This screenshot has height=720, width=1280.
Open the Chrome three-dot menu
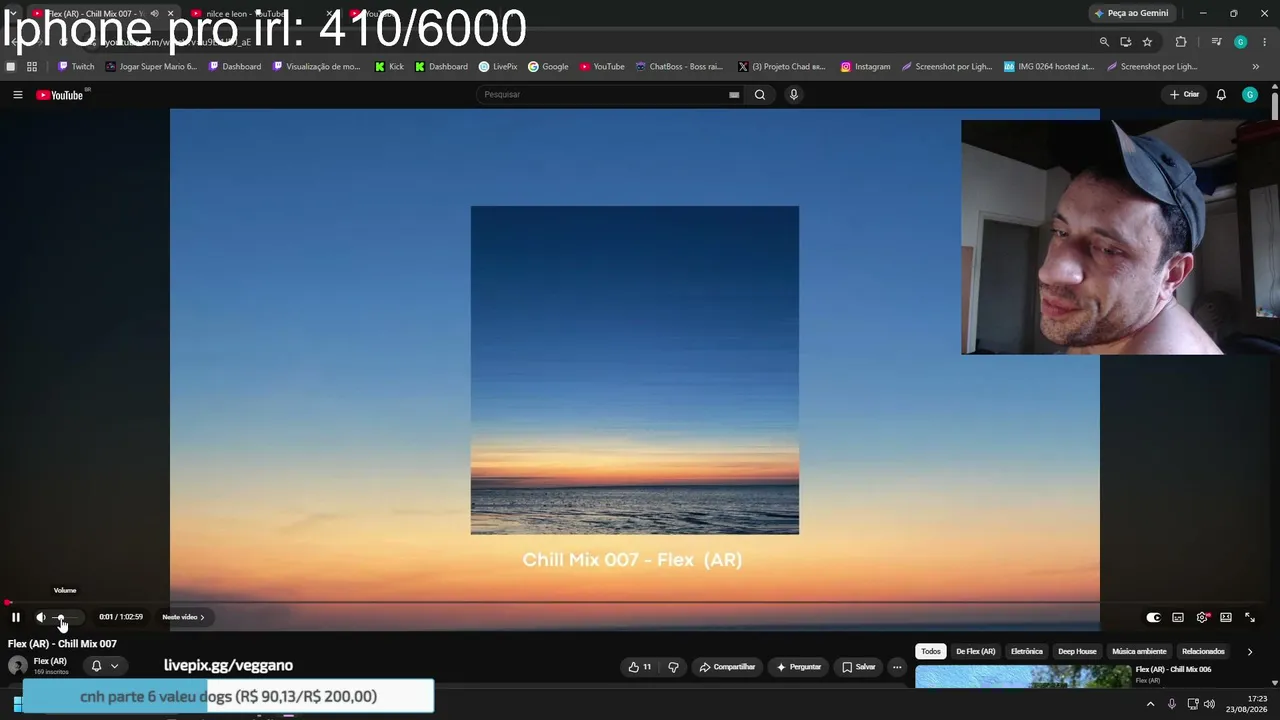(1264, 42)
